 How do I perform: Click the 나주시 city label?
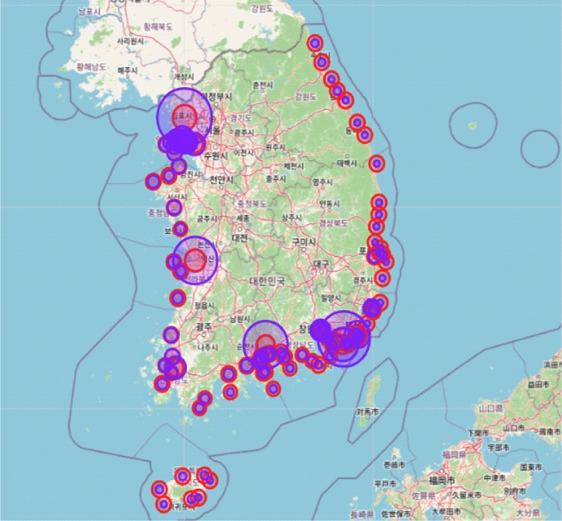pyautogui.click(x=208, y=347)
